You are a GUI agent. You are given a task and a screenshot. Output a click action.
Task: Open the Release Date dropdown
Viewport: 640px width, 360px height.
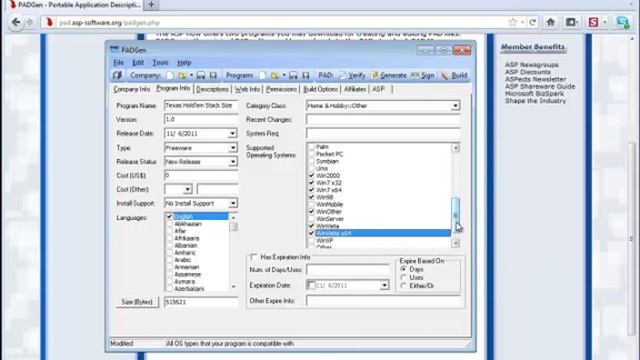(x=232, y=133)
